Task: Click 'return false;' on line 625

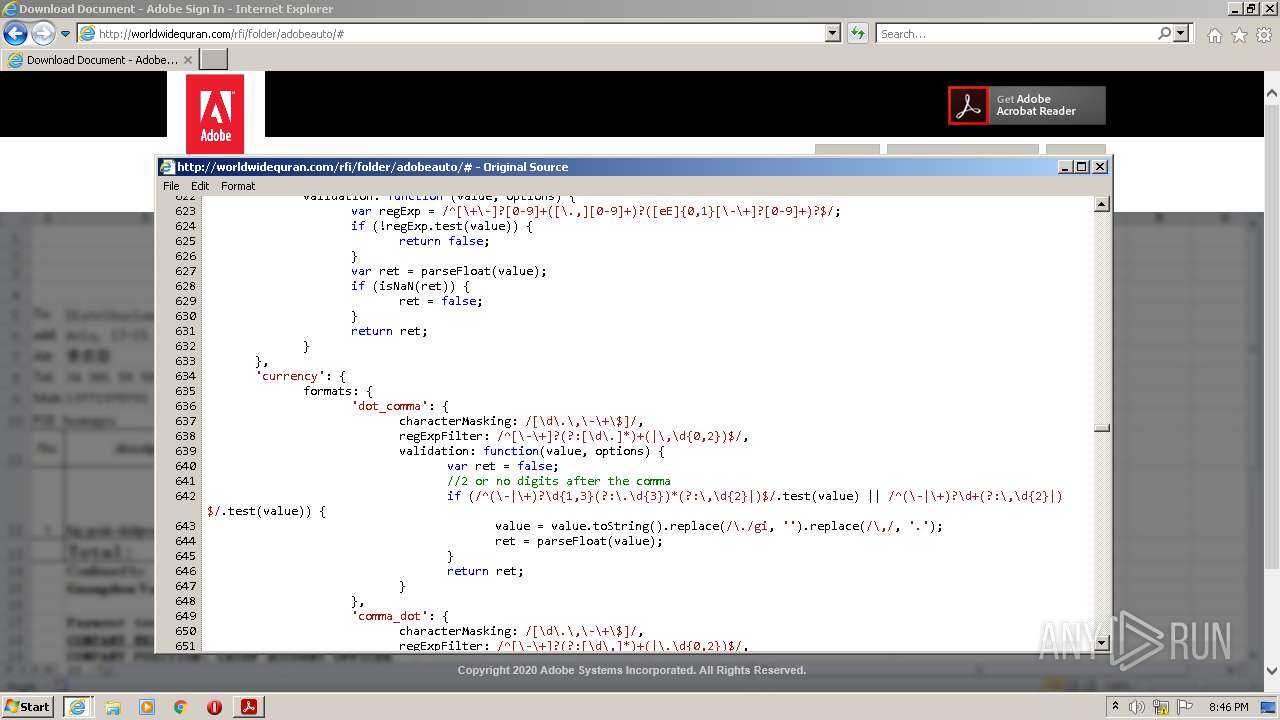Action: tap(444, 241)
